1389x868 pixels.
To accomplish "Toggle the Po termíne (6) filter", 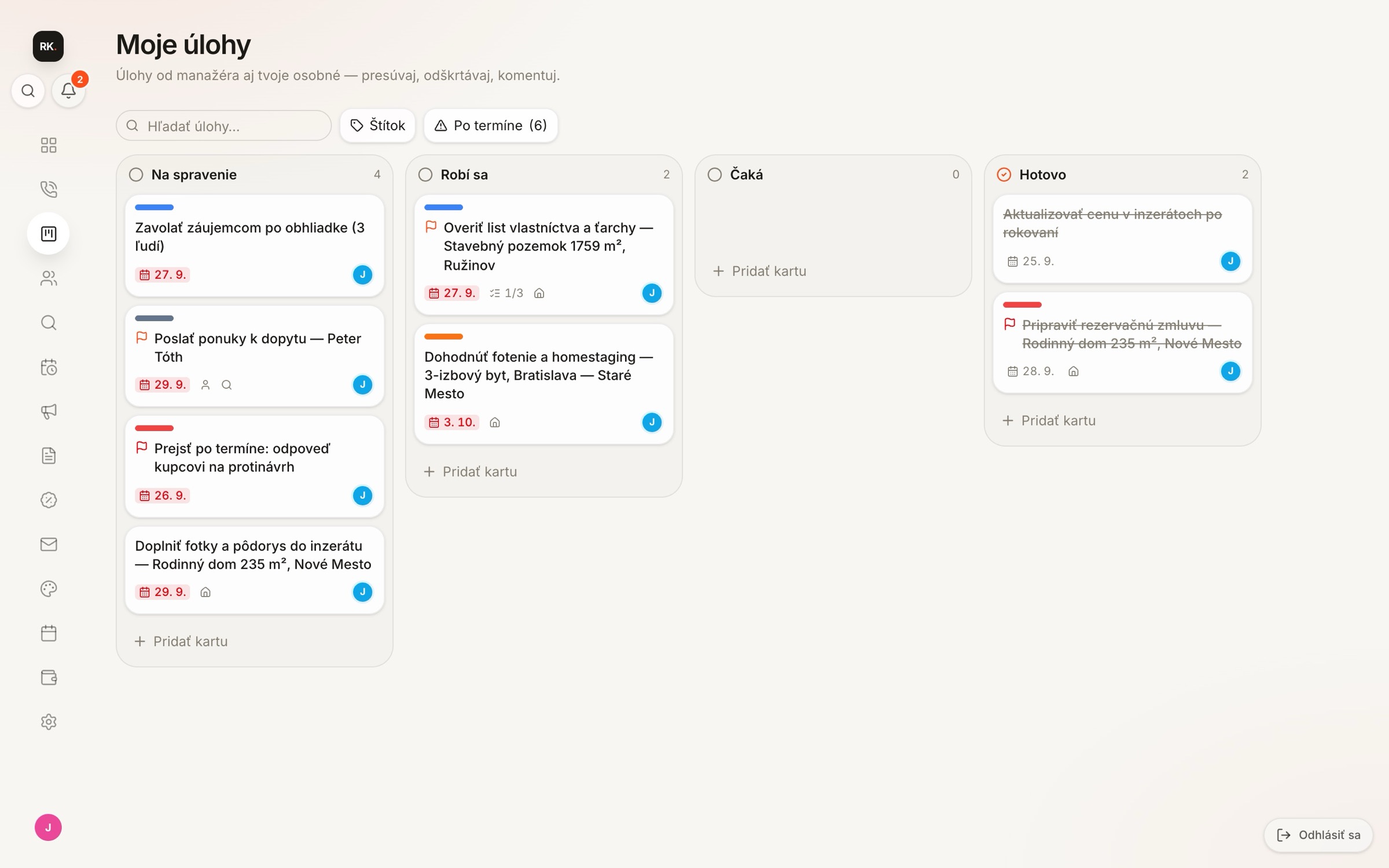I will pos(491,126).
